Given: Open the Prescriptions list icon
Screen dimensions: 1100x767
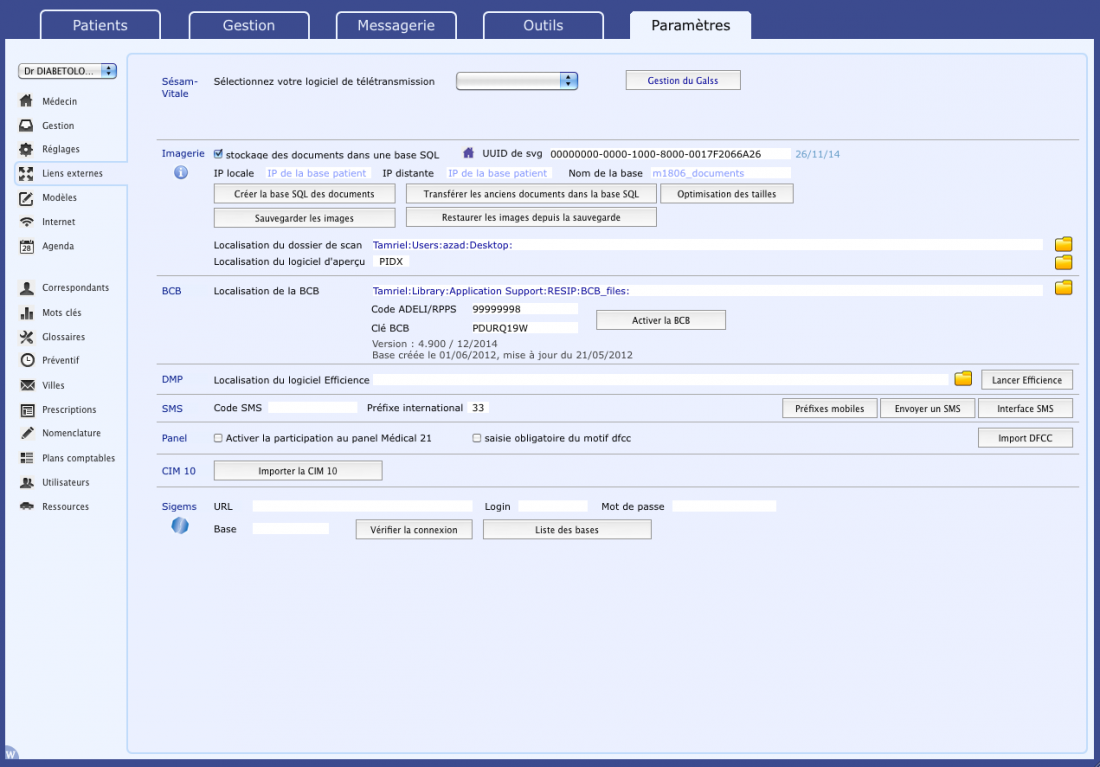Looking at the screenshot, I should click(27, 410).
